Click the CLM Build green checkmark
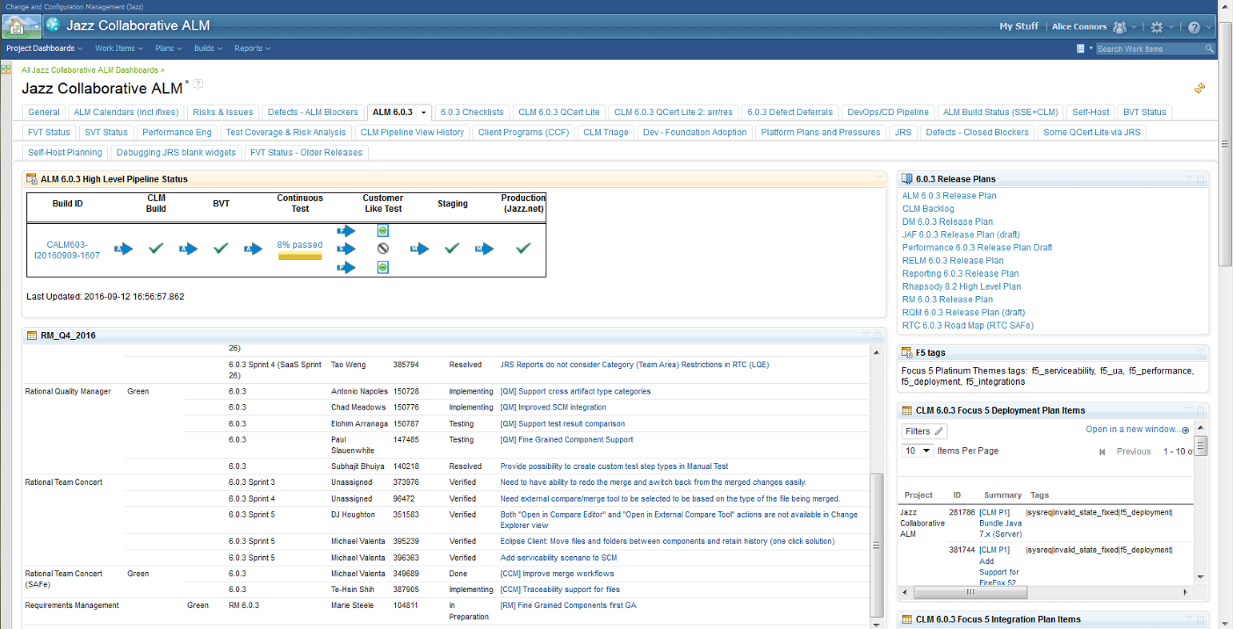 [x=155, y=248]
